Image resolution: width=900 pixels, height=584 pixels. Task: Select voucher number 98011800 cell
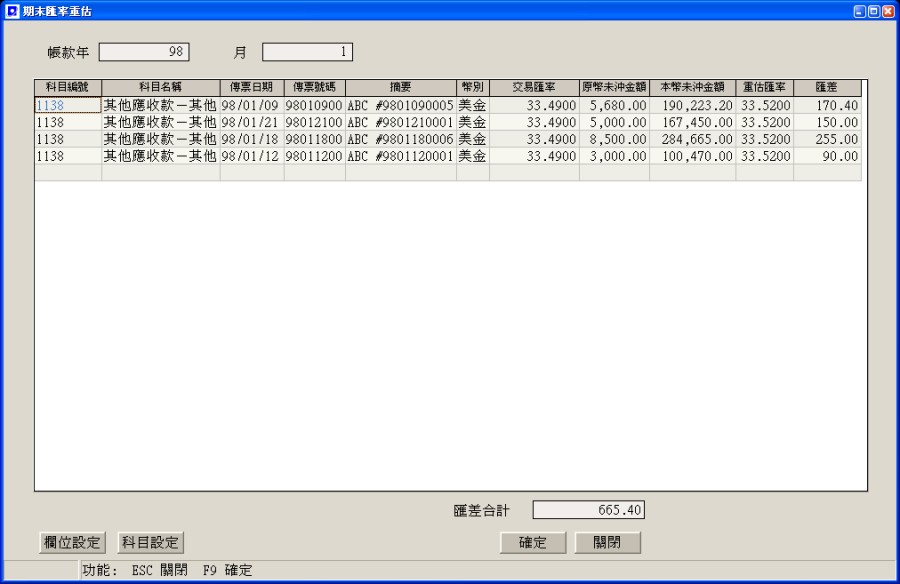pyautogui.click(x=315, y=139)
